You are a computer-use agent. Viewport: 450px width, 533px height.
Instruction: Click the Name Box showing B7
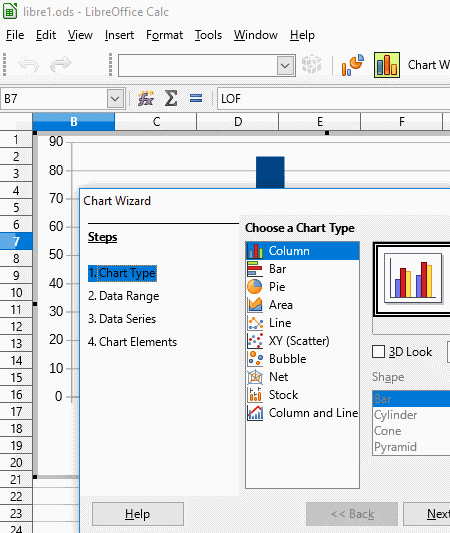(x=54, y=99)
